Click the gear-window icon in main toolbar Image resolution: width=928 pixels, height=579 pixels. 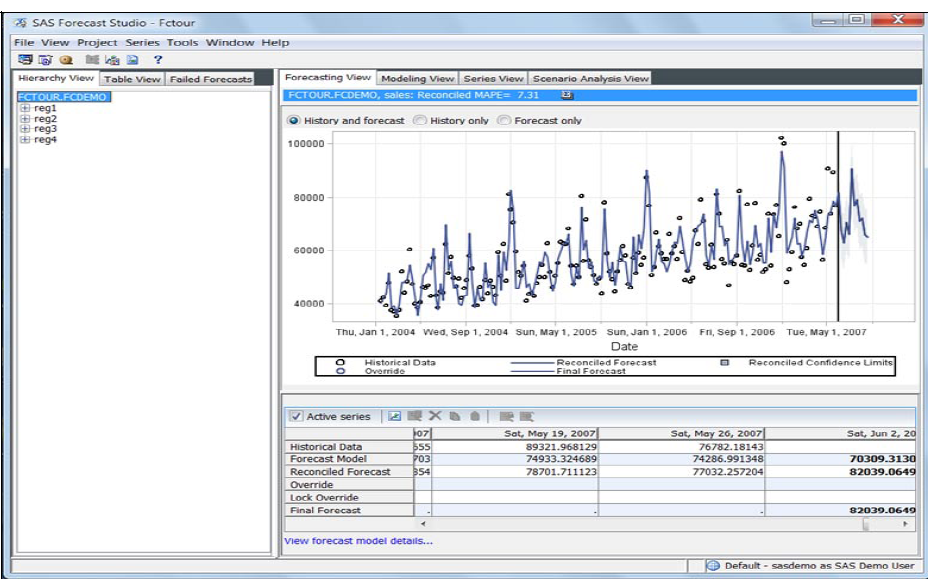pyautogui.click(x=44, y=60)
